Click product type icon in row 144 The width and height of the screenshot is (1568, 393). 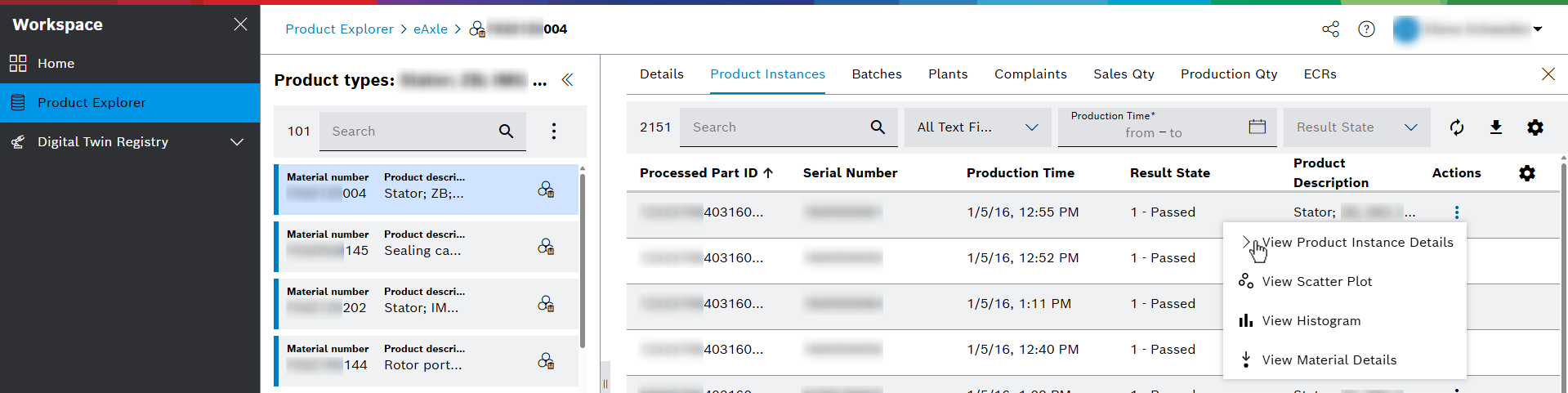tap(546, 361)
